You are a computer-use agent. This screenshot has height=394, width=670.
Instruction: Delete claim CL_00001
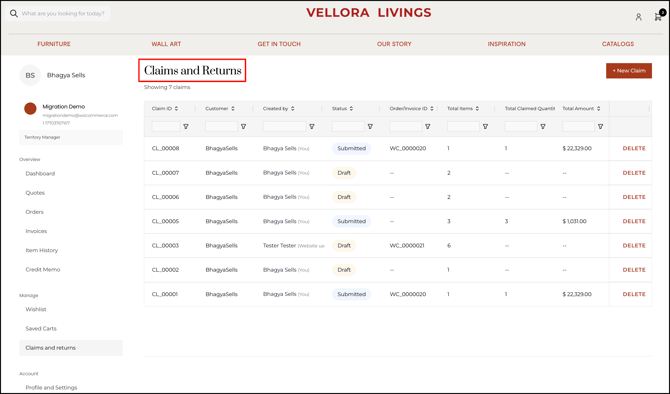634,294
